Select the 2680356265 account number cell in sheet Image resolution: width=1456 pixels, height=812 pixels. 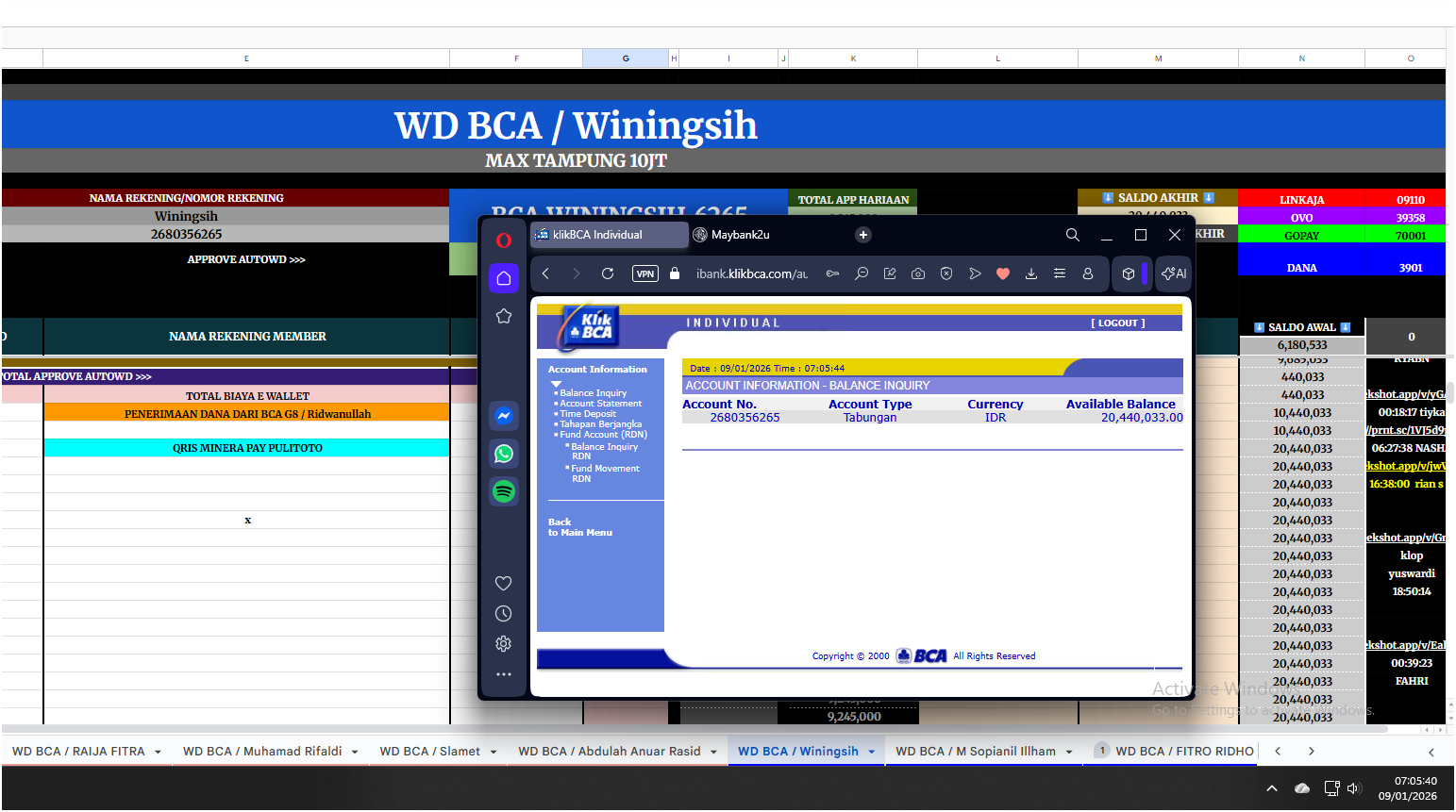(186, 235)
